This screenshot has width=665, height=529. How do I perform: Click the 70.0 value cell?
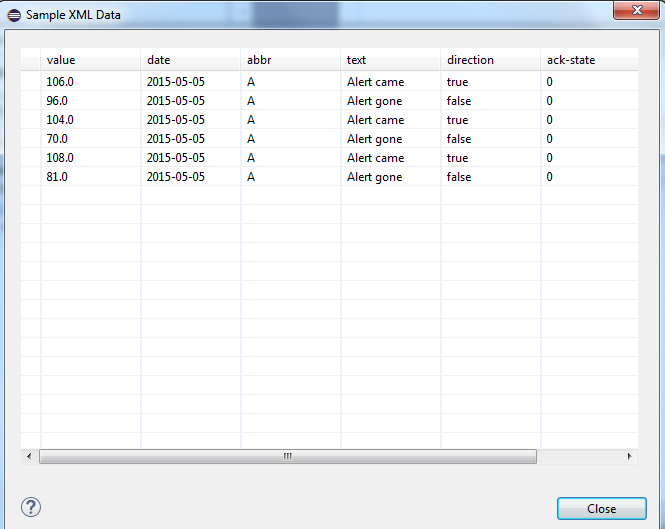57,139
